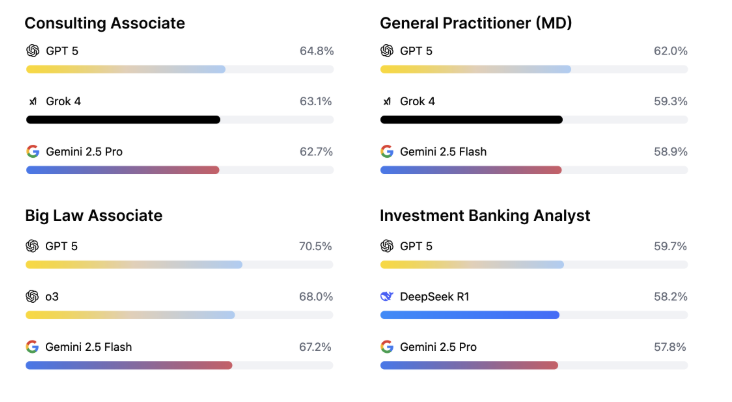Select the Investment Banking Analyst heading
This screenshot has height=402, width=732.
pos(485,215)
